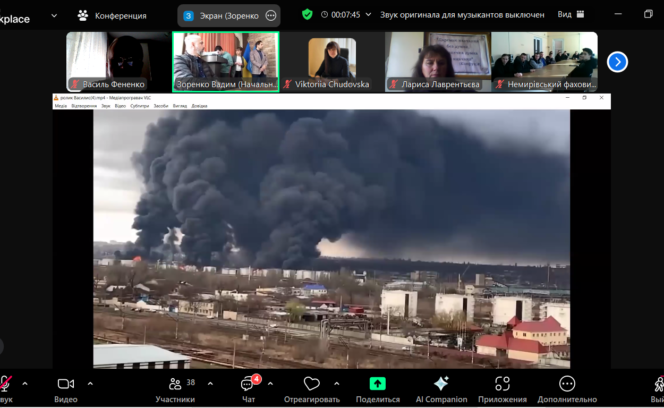Click the green encryption shield icon

[307, 15]
